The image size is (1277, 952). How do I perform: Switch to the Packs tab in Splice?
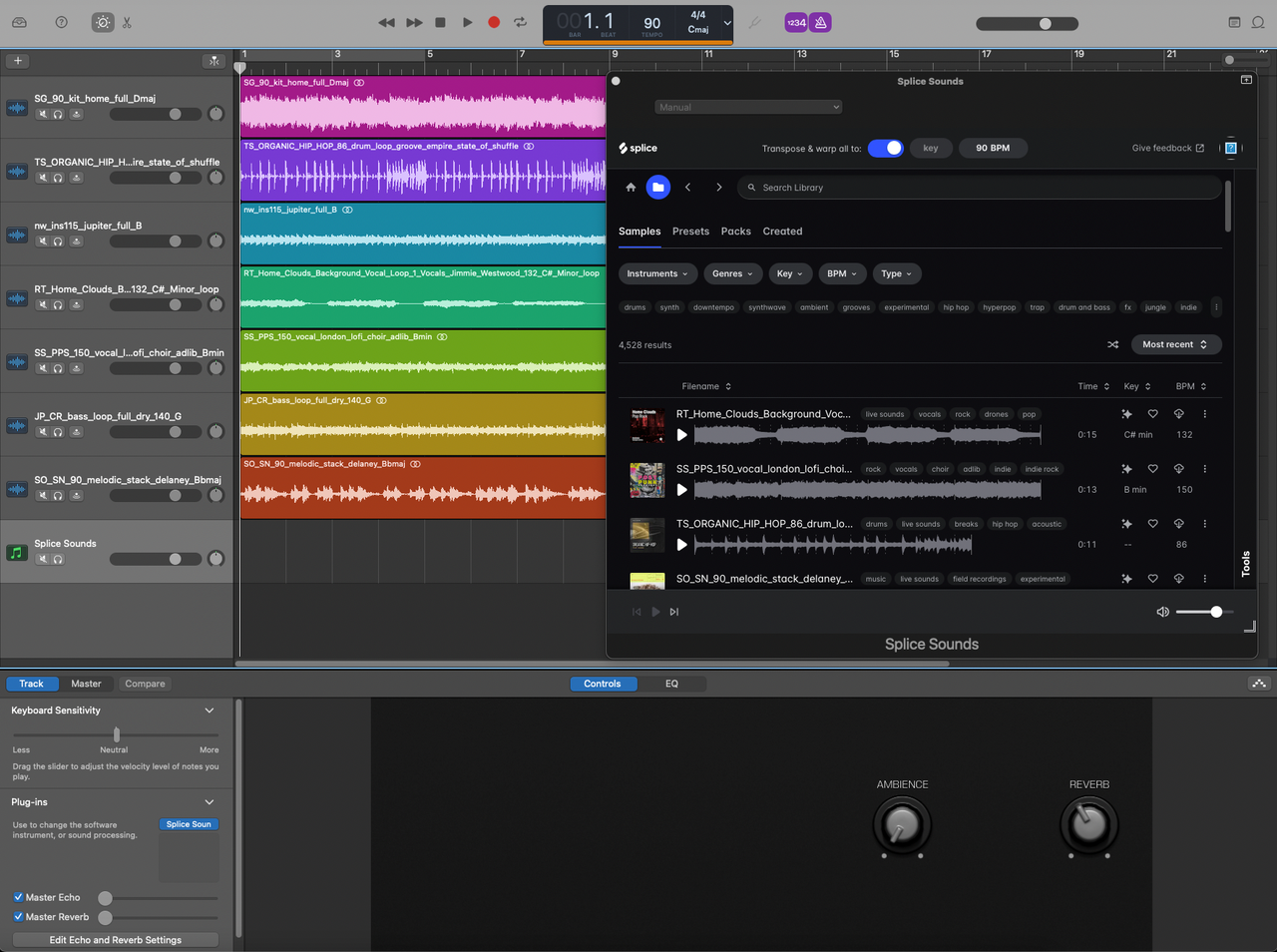736,232
